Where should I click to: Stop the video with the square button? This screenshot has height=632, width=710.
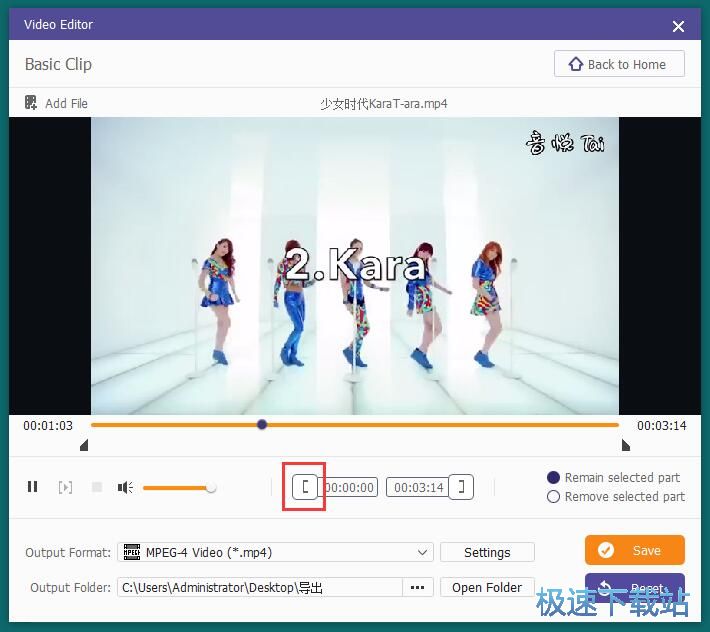point(97,487)
